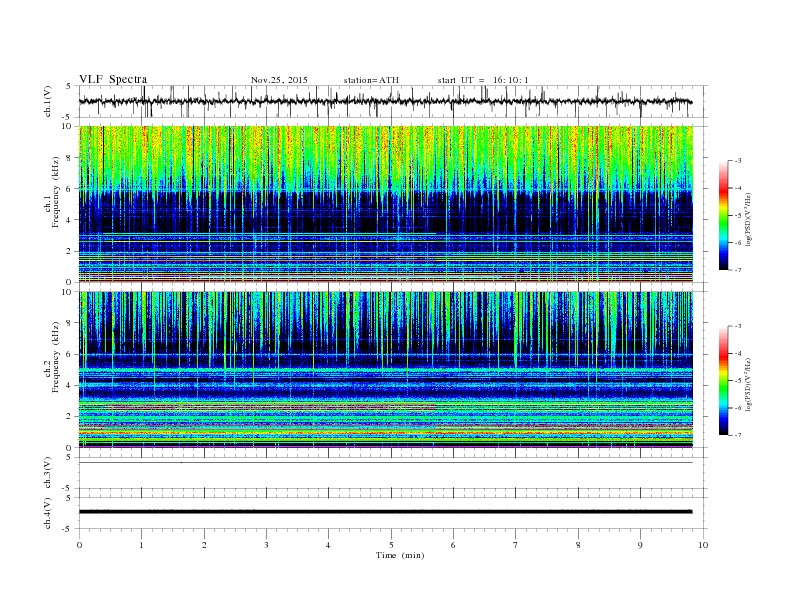This screenshot has height=612, width=792.
Task: Click the "-7" tick on ch.2 colorbar
Action: pyautogui.click(x=738, y=435)
